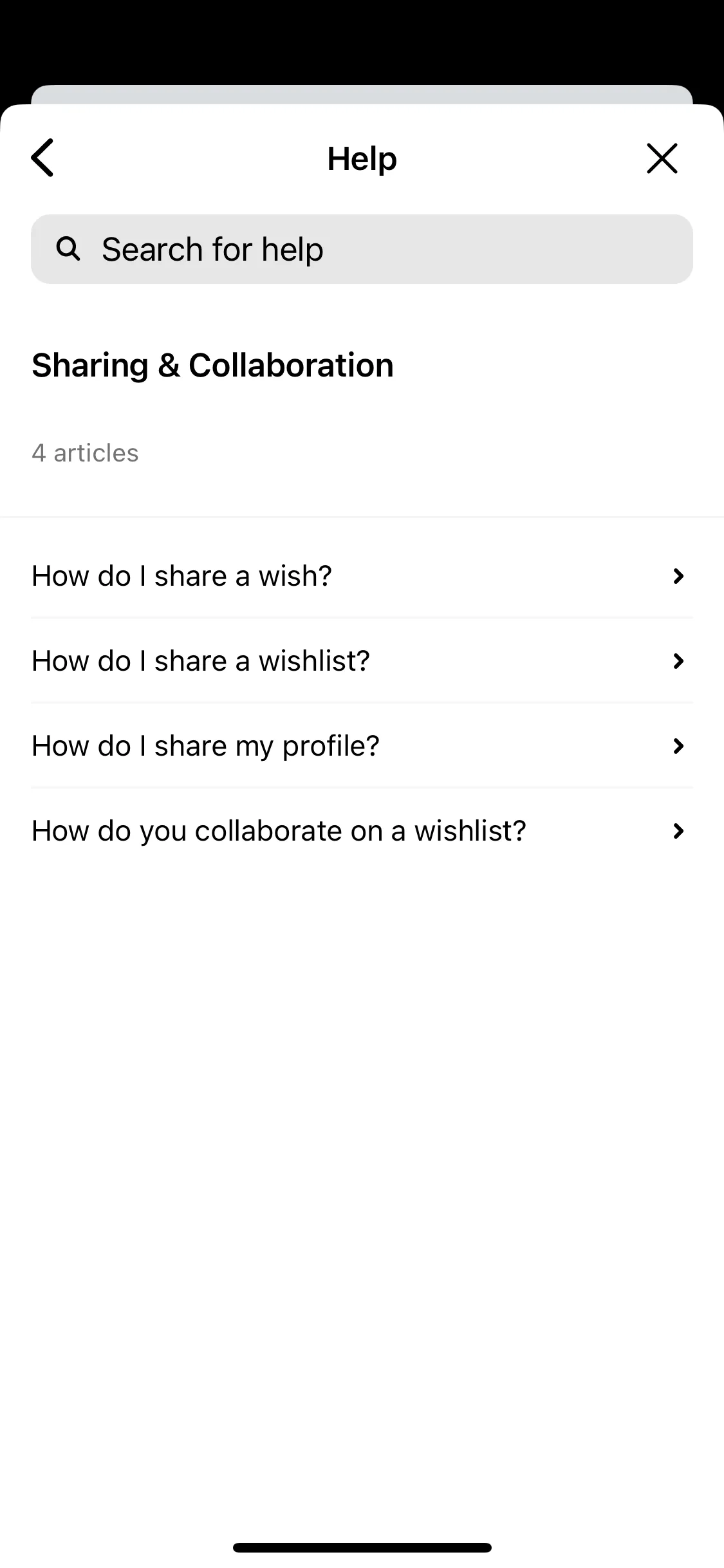724x1568 pixels.
Task: Open article How do I share a wish?
Action: click(362, 576)
